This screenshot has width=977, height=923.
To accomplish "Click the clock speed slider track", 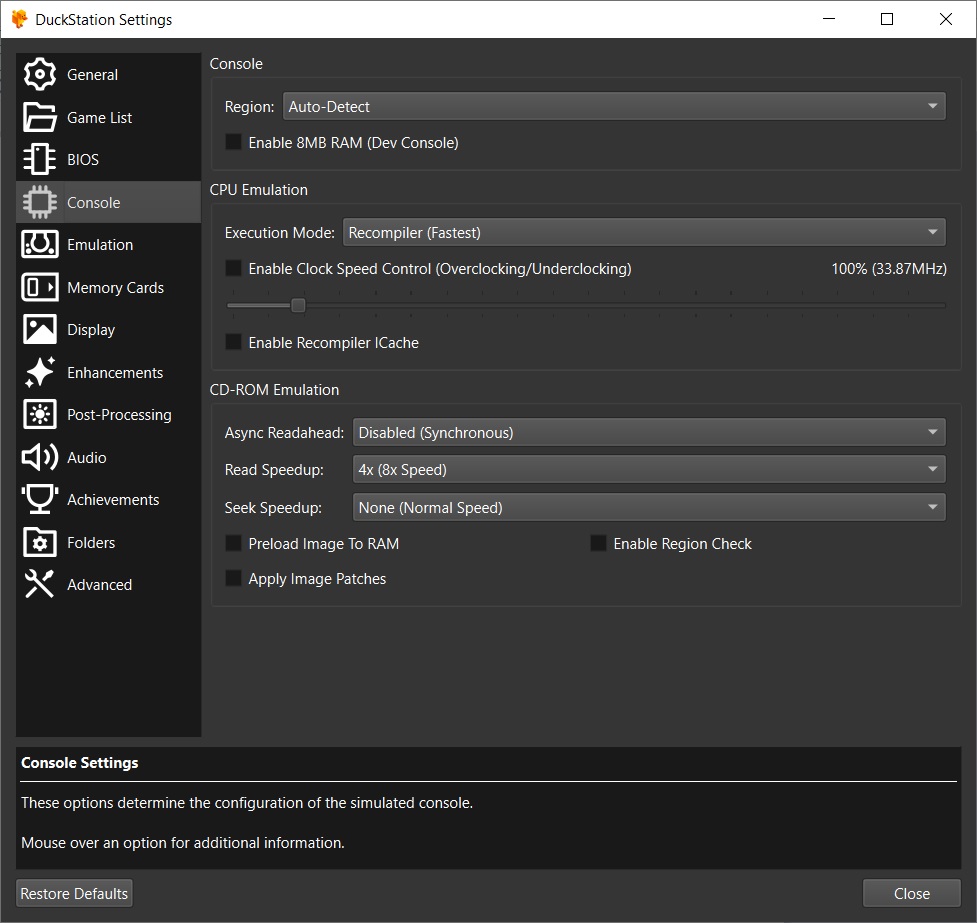I will point(586,305).
